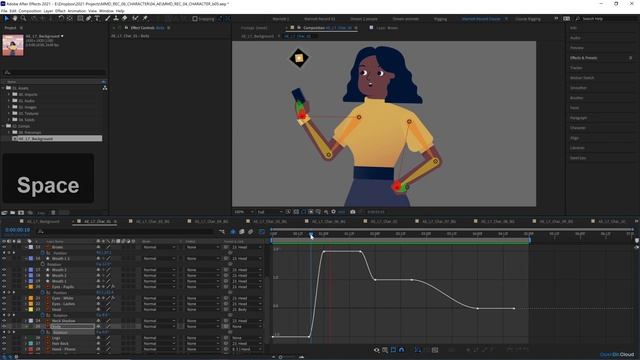This screenshot has height=360, width=640.
Task: Open the viewer magnification dropdown
Action: tap(244, 212)
